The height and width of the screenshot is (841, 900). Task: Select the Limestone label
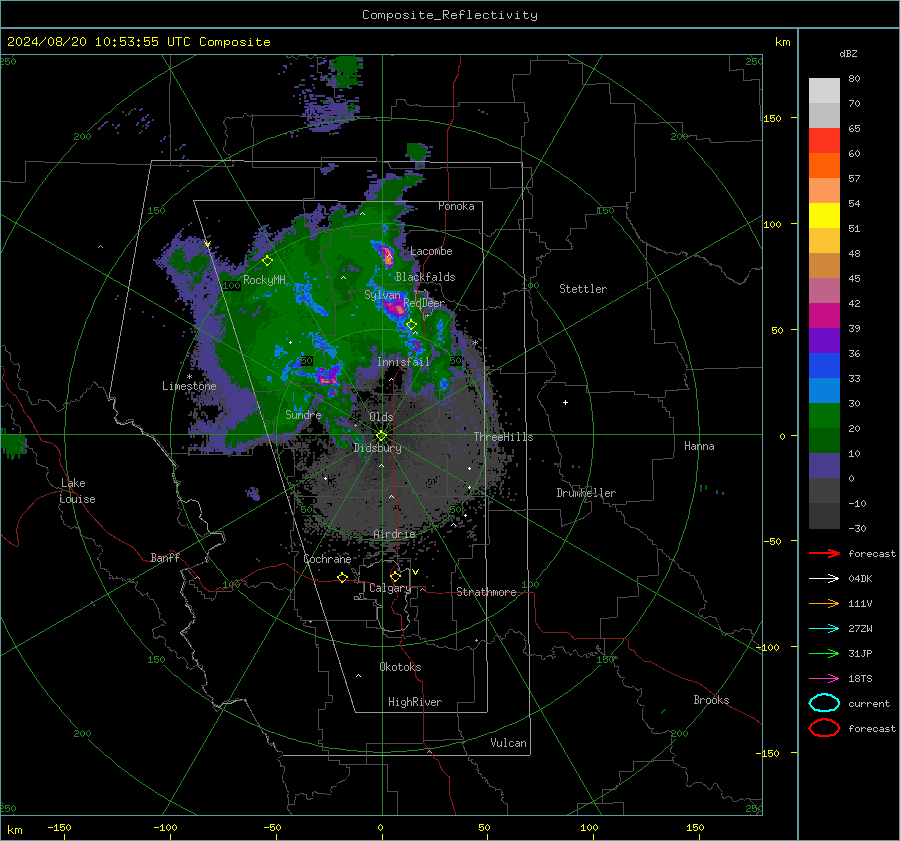pyautogui.click(x=189, y=386)
